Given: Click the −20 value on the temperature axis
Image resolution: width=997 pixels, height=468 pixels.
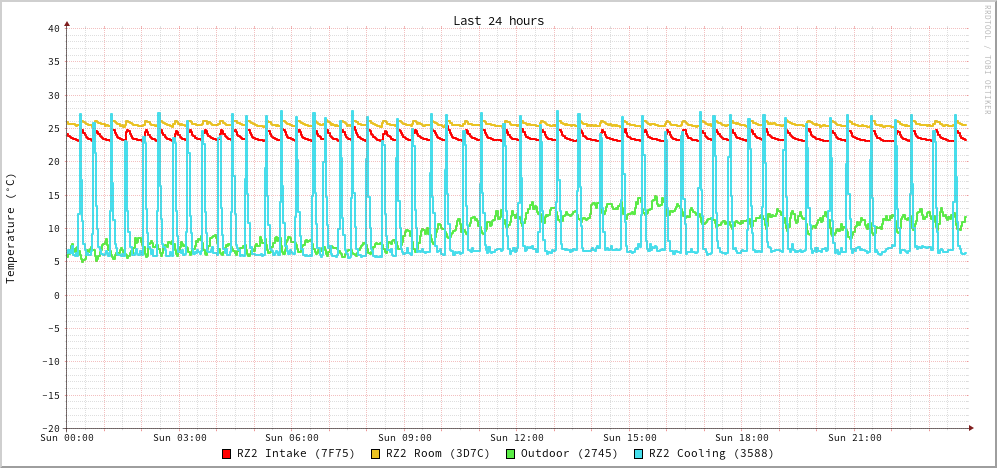Looking at the screenshot, I should 50,429.
